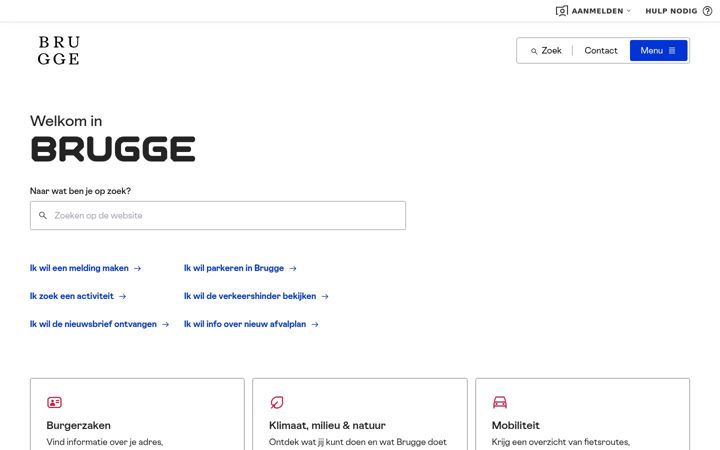Click the Brugge logo in the header
The height and width of the screenshot is (450, 720).
click(59, 51)
